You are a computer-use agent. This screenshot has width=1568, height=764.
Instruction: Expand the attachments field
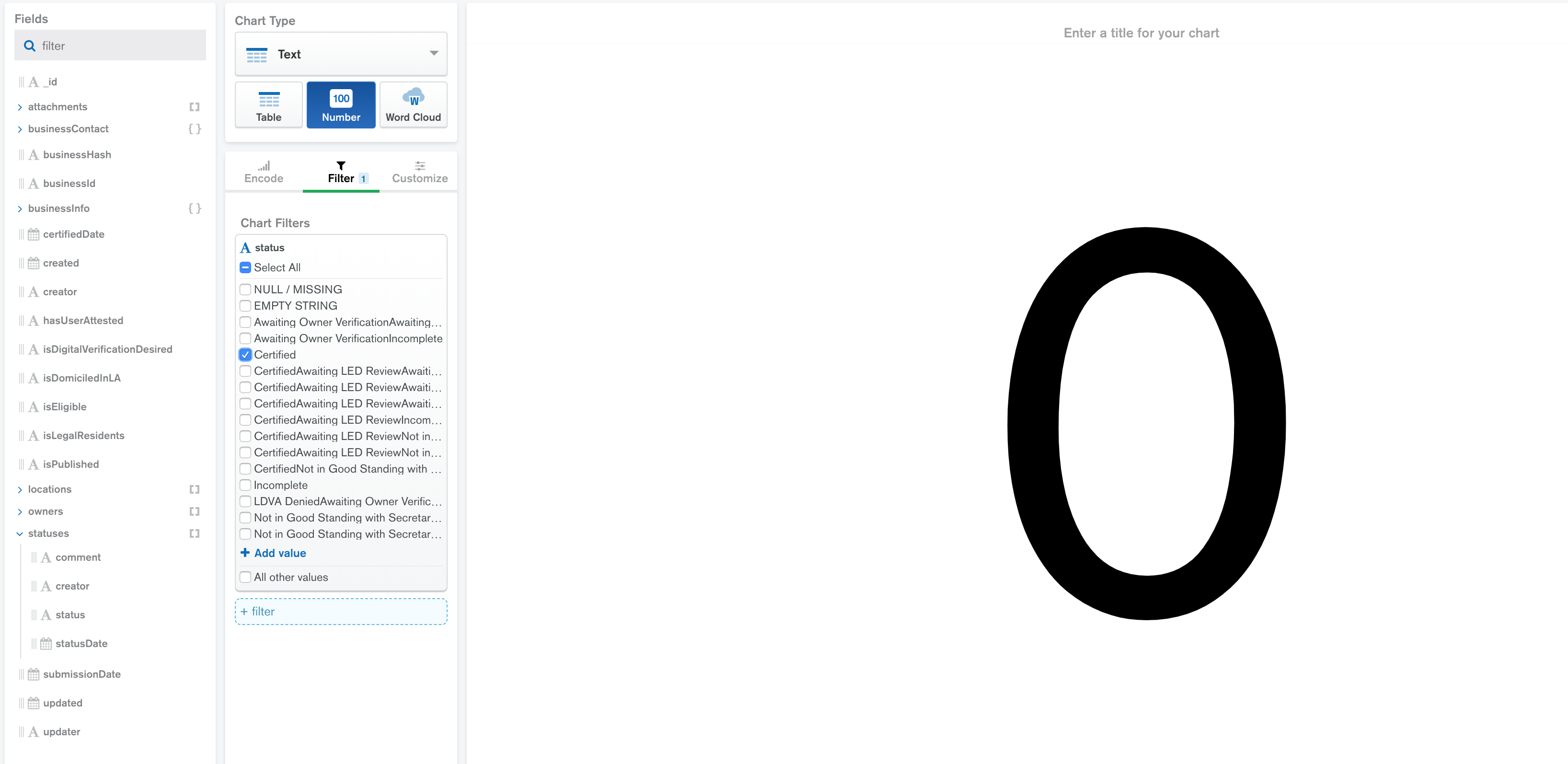[x=20, y=108]
